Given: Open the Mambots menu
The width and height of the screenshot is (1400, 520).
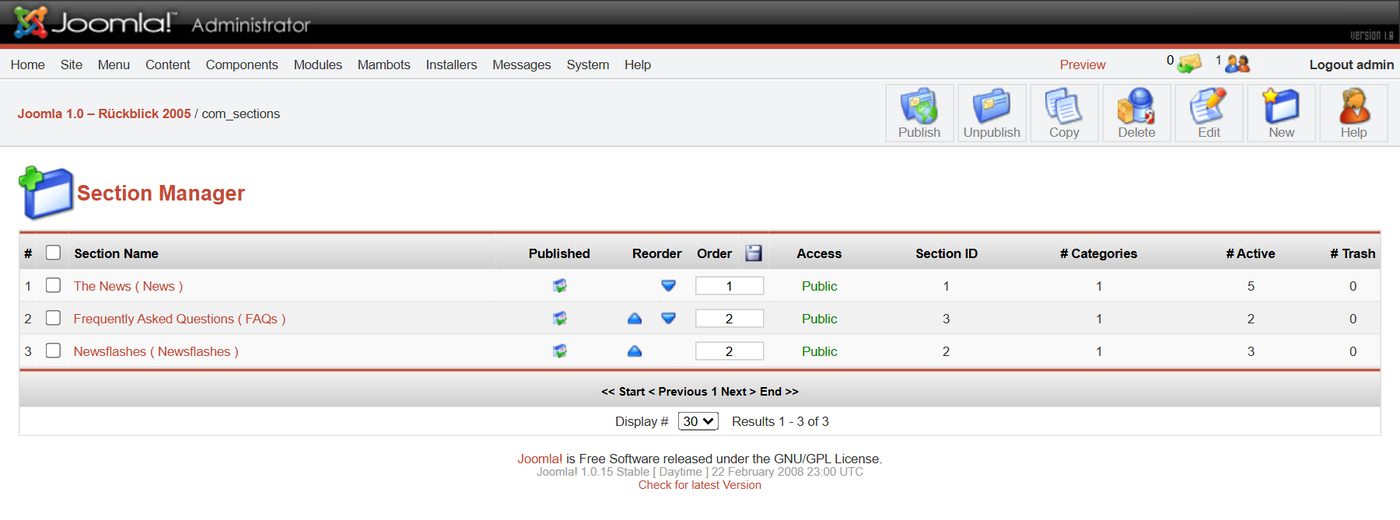Looking at the screenshot, I should (x=384, y=64).
